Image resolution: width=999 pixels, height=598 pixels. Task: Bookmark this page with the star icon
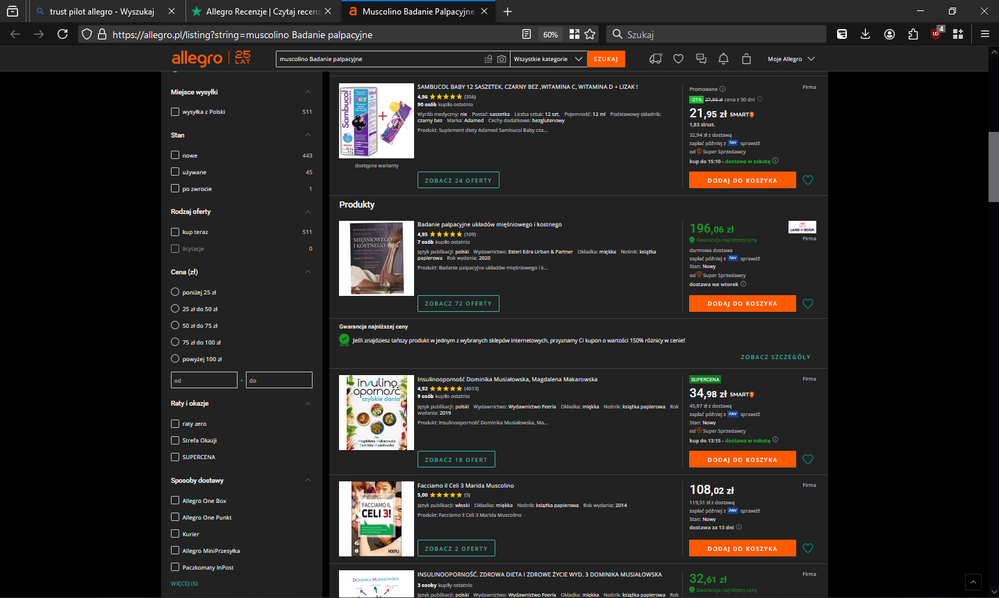coord(590,34)
